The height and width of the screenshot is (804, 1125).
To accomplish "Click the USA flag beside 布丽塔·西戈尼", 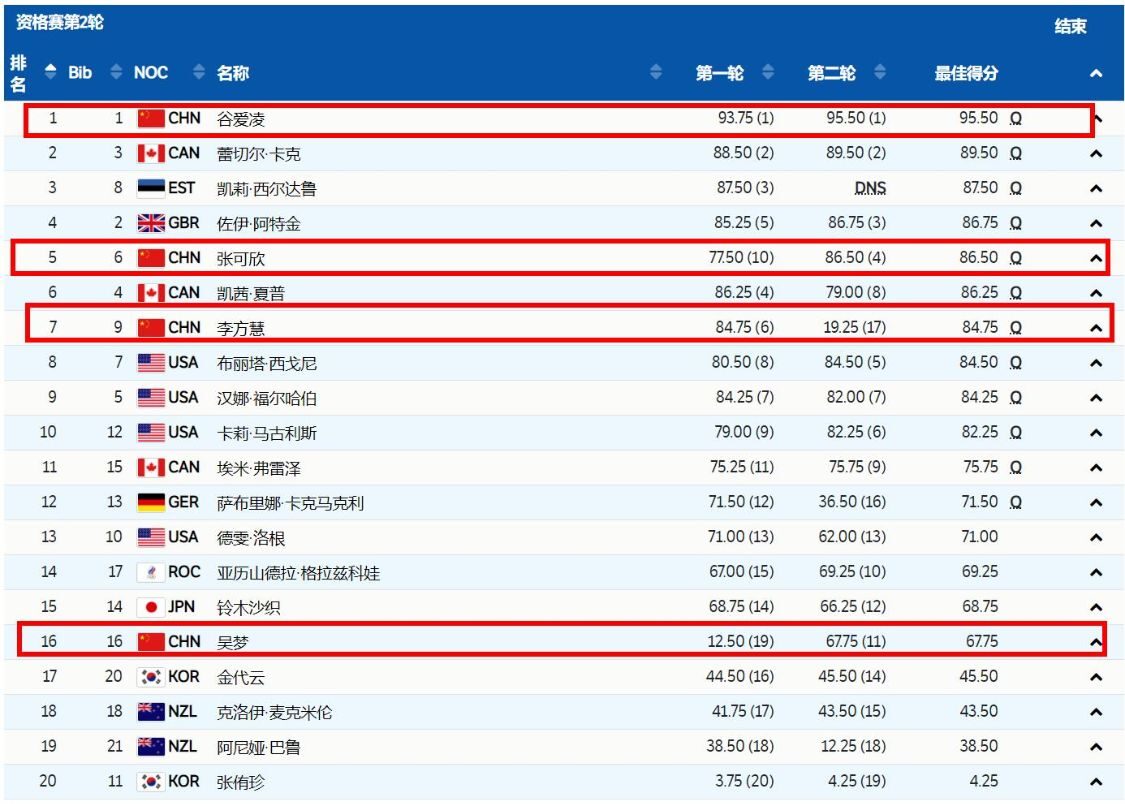I will pyautogui.click(x=150, y=362).
